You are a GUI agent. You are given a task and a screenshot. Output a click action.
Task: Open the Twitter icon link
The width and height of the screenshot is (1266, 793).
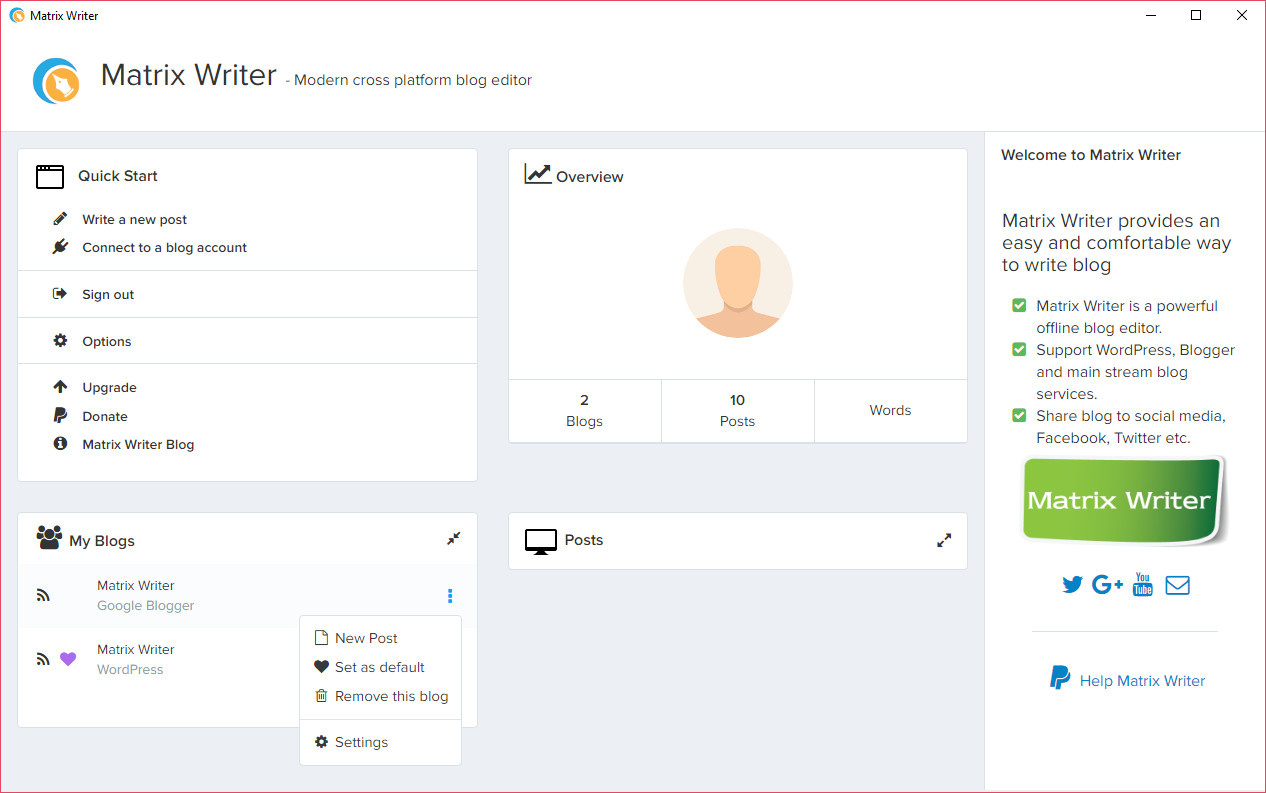(x=1072, y=585)
